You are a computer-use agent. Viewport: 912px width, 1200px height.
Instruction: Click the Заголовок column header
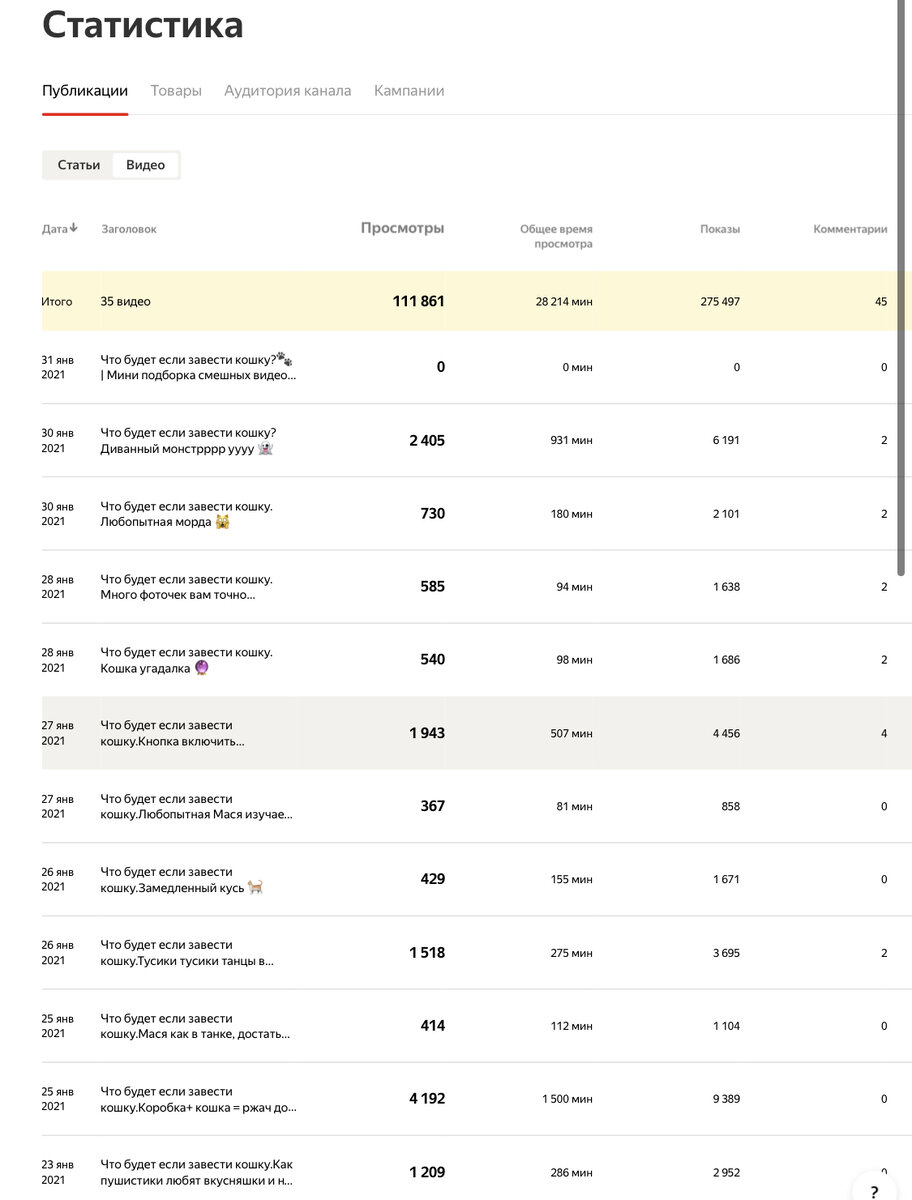[x=129, y=229]
